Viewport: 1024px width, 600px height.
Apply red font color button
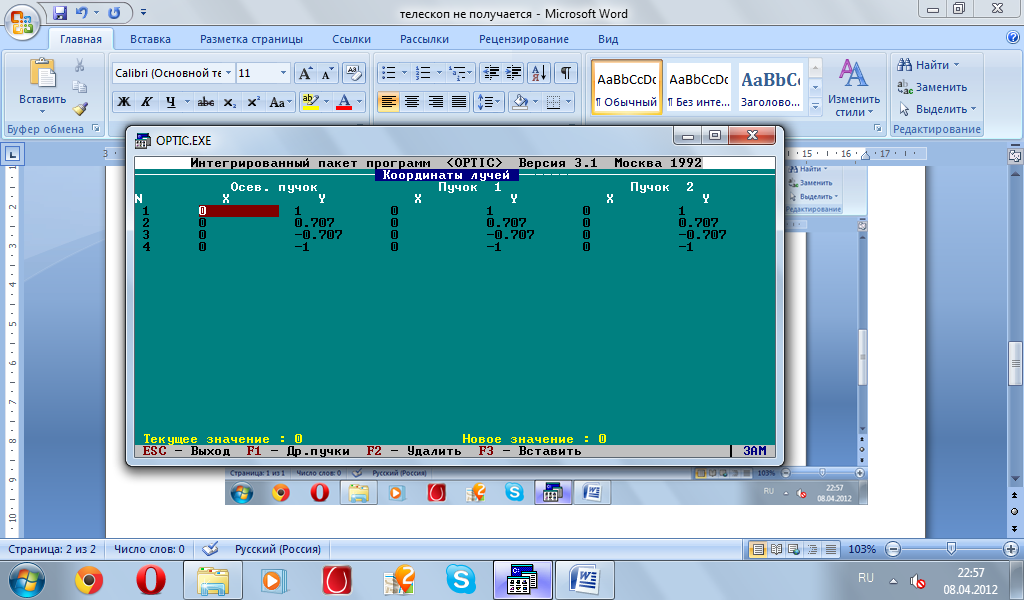pos(344,102)
